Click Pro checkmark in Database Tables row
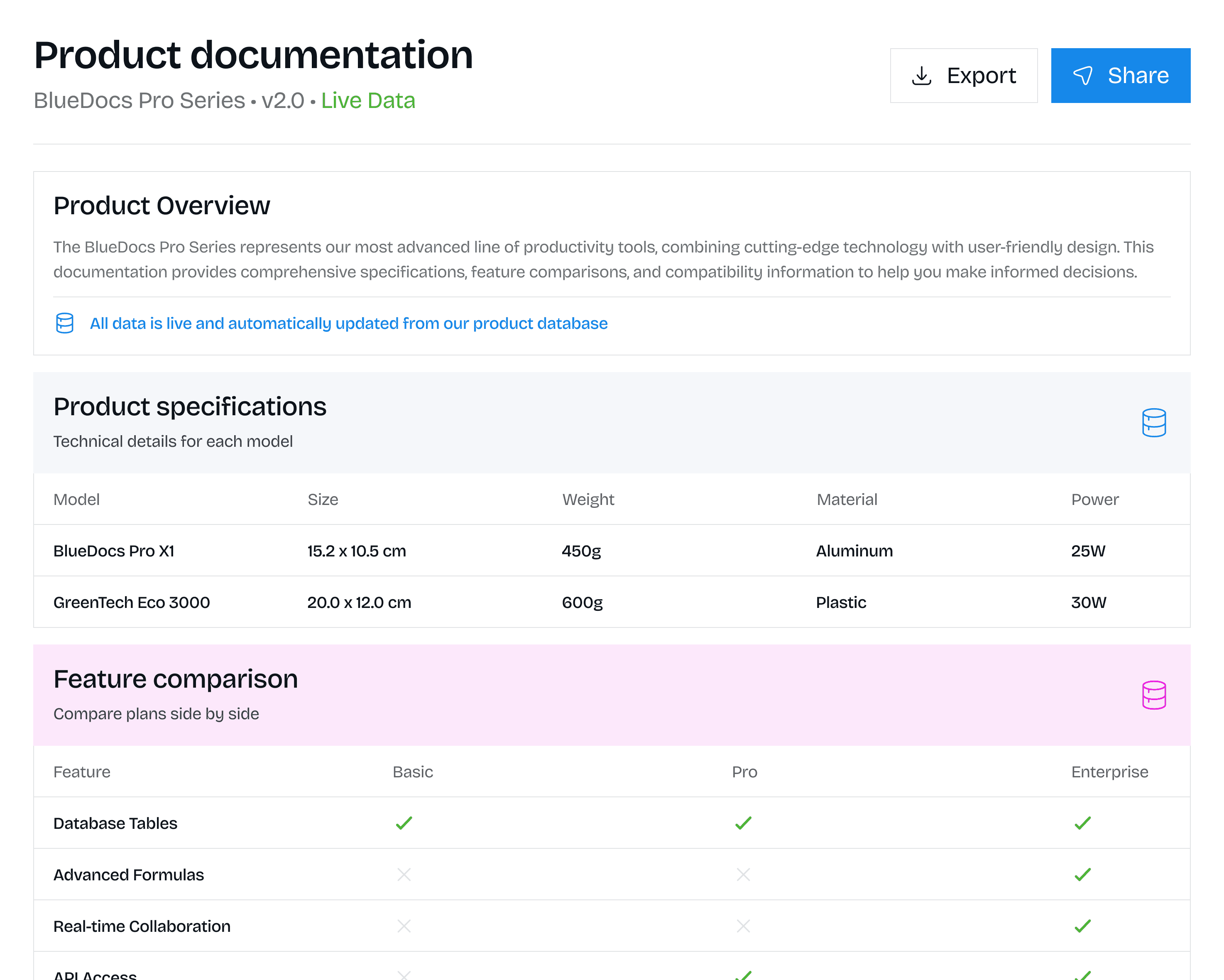The height and width of the screenshot is (980, 1224). pyautogui.click(x=743, y=823)
